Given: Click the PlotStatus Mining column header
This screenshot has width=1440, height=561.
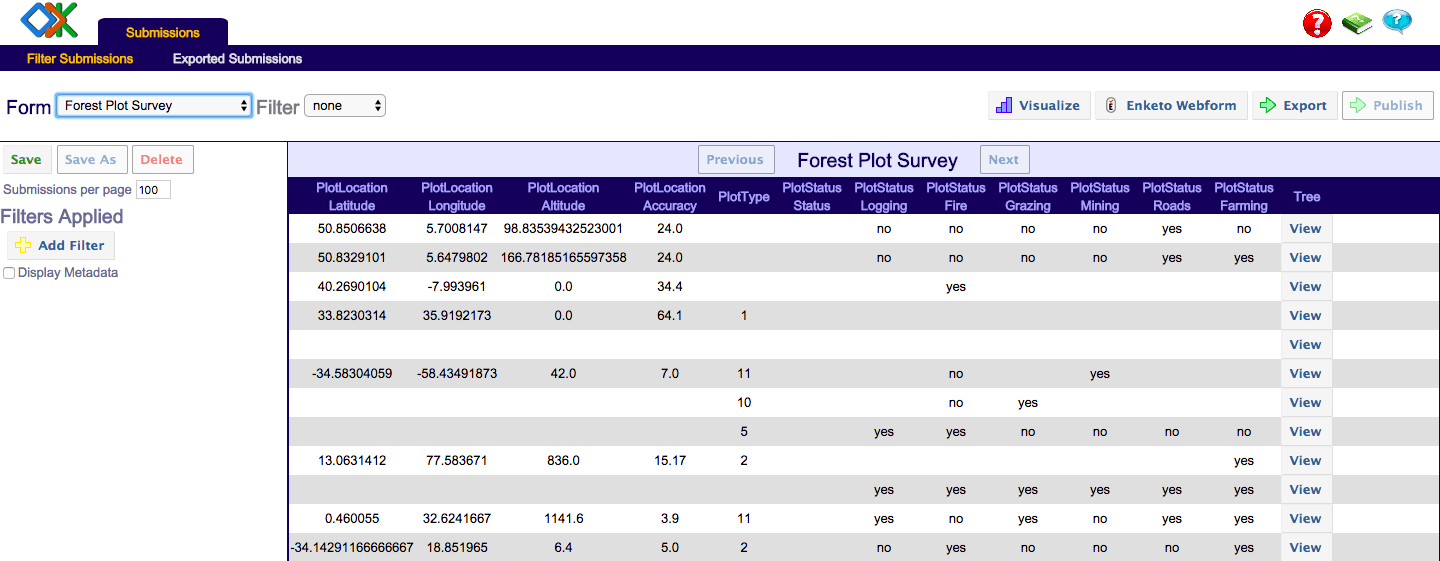Looking at the screenshot, I should point(1100,196).
